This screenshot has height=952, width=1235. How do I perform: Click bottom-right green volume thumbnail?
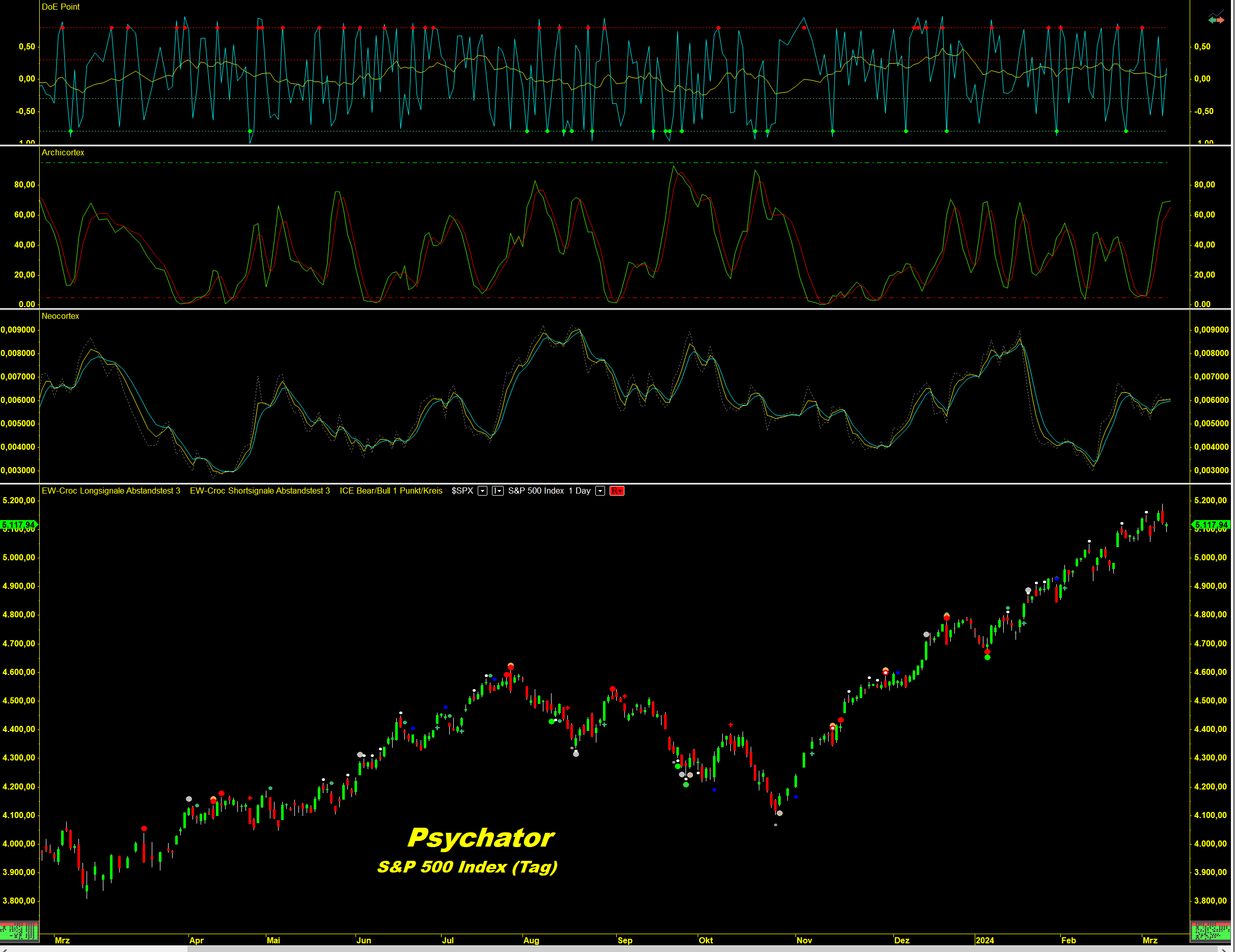coord(1210,932)
